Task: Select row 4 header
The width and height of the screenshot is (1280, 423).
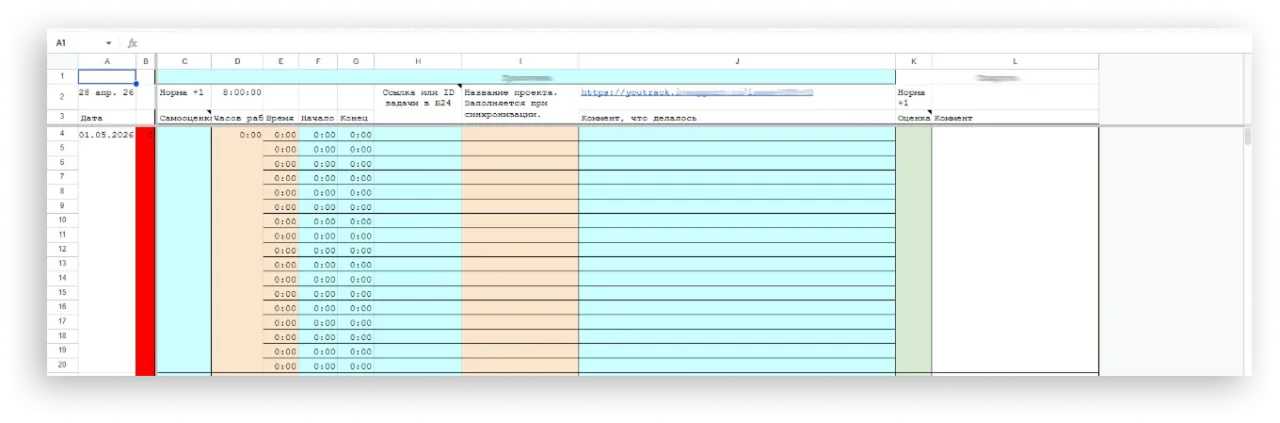Action: click(x=62, y=134)
